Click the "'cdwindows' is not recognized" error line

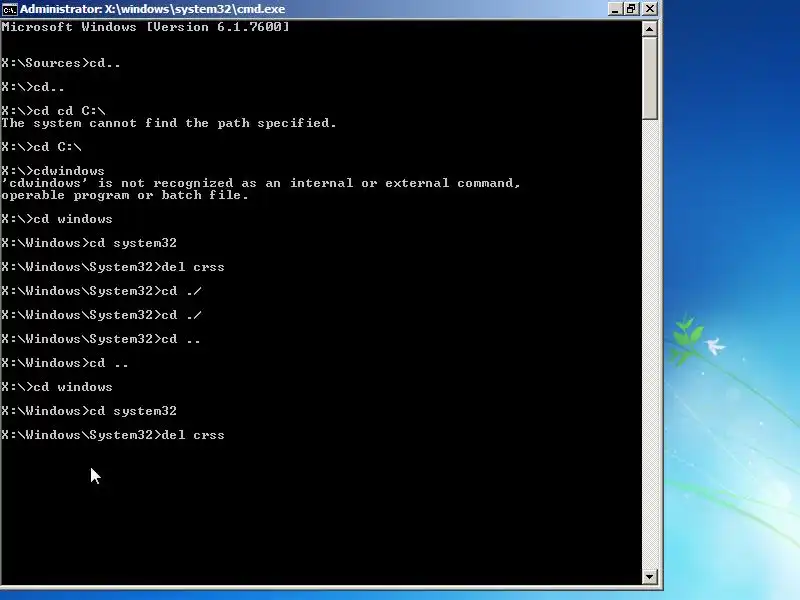tap(261, 183)
